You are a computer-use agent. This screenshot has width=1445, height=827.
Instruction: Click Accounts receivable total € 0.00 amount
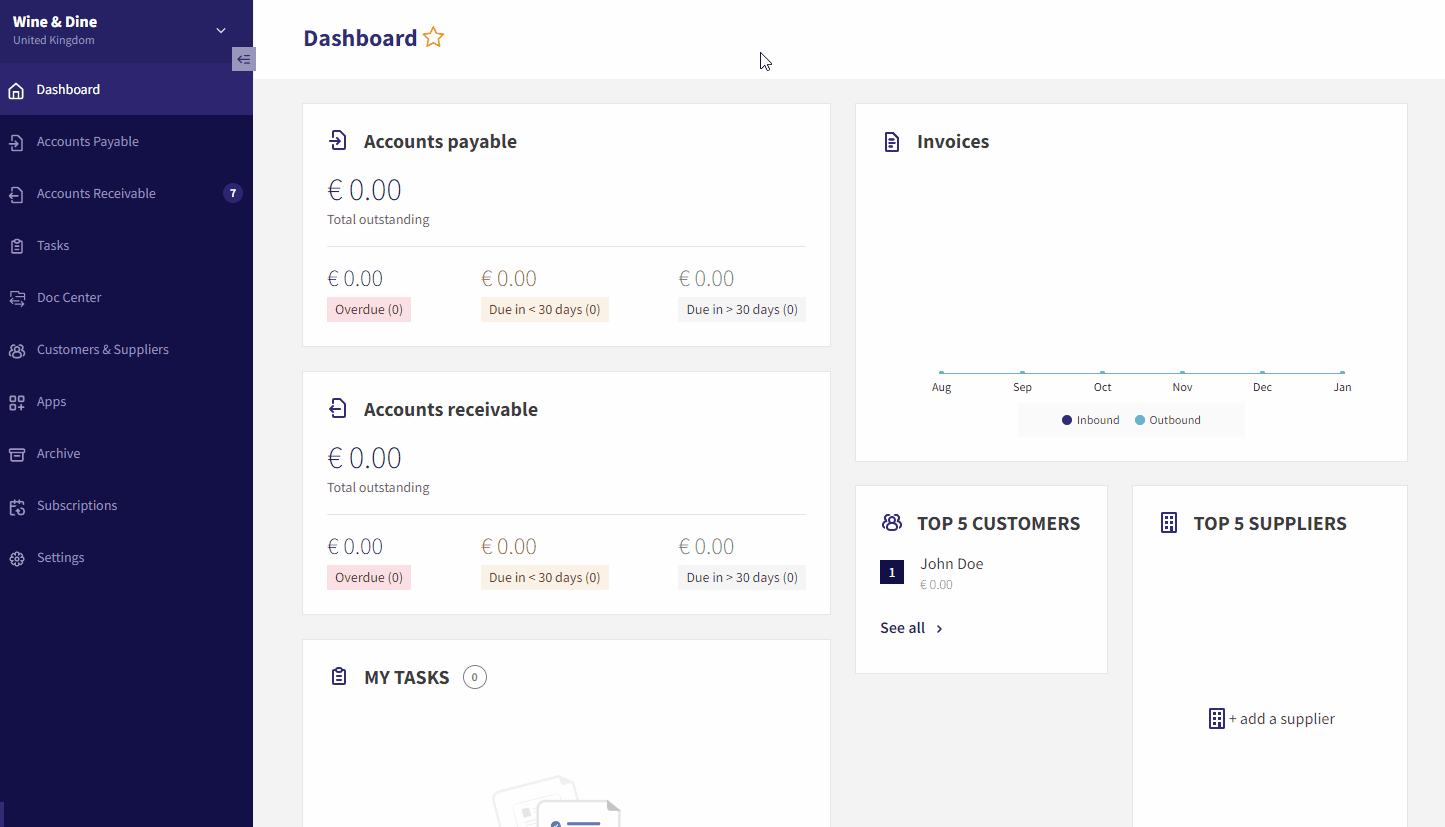[365, 458]
